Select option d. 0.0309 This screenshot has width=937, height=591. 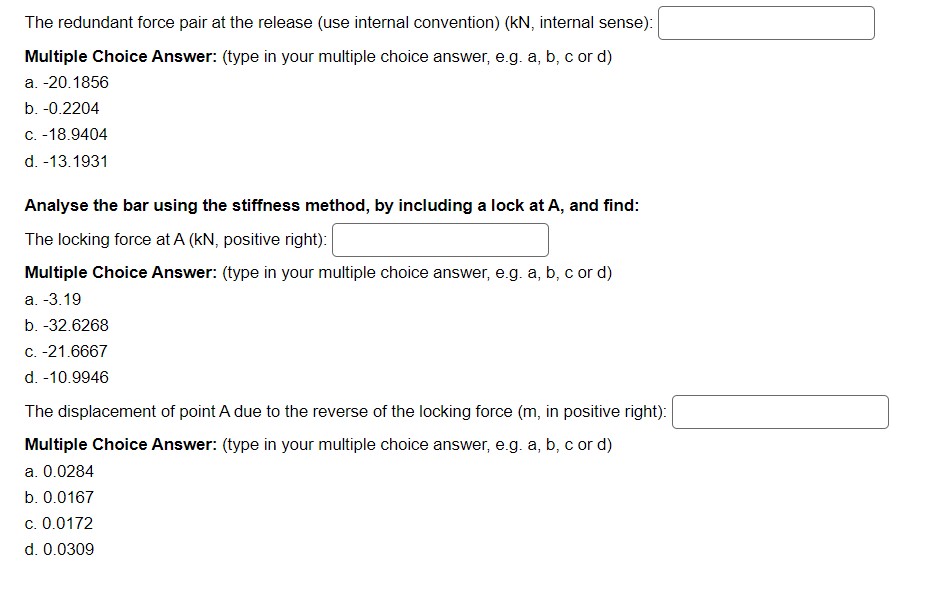59,549
